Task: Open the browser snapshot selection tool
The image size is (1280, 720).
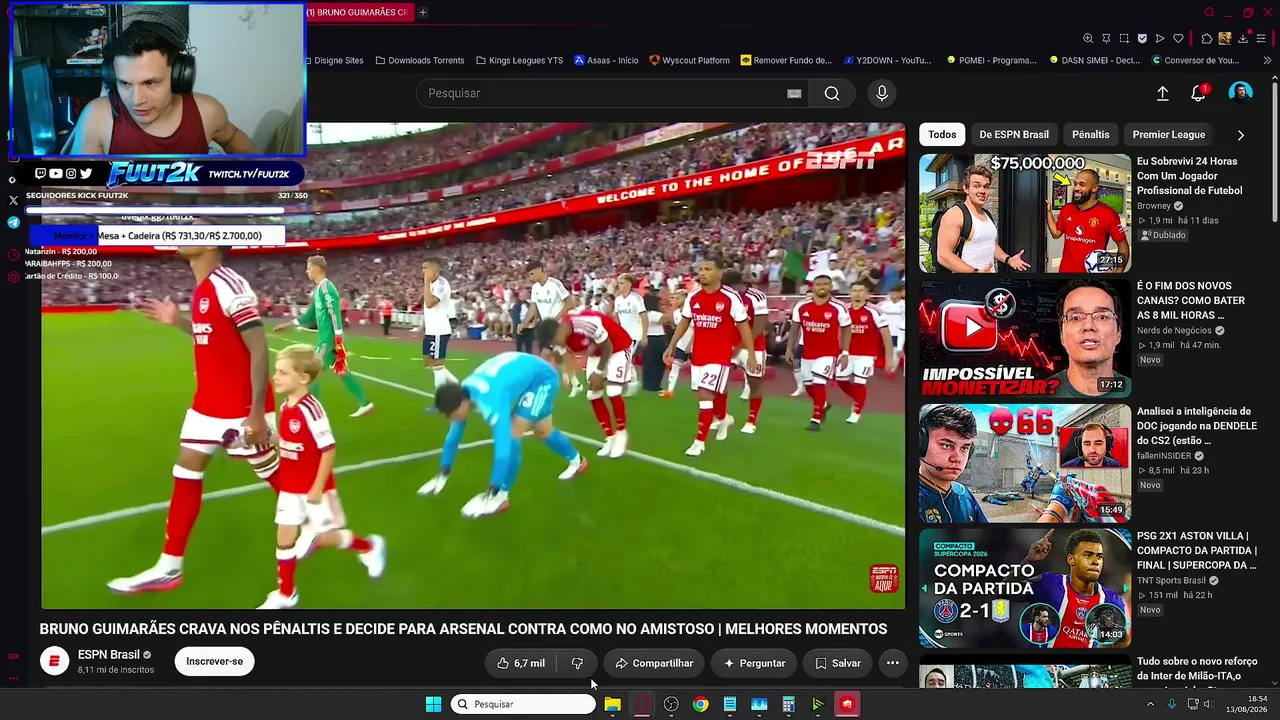Action: [x=1124, y=39]
